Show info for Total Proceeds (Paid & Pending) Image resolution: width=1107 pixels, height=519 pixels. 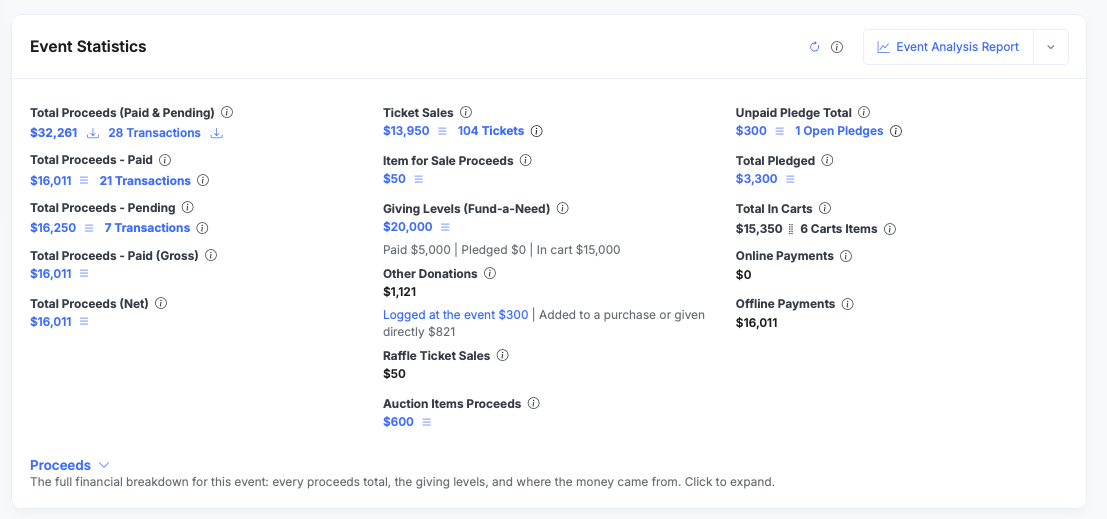227,112
